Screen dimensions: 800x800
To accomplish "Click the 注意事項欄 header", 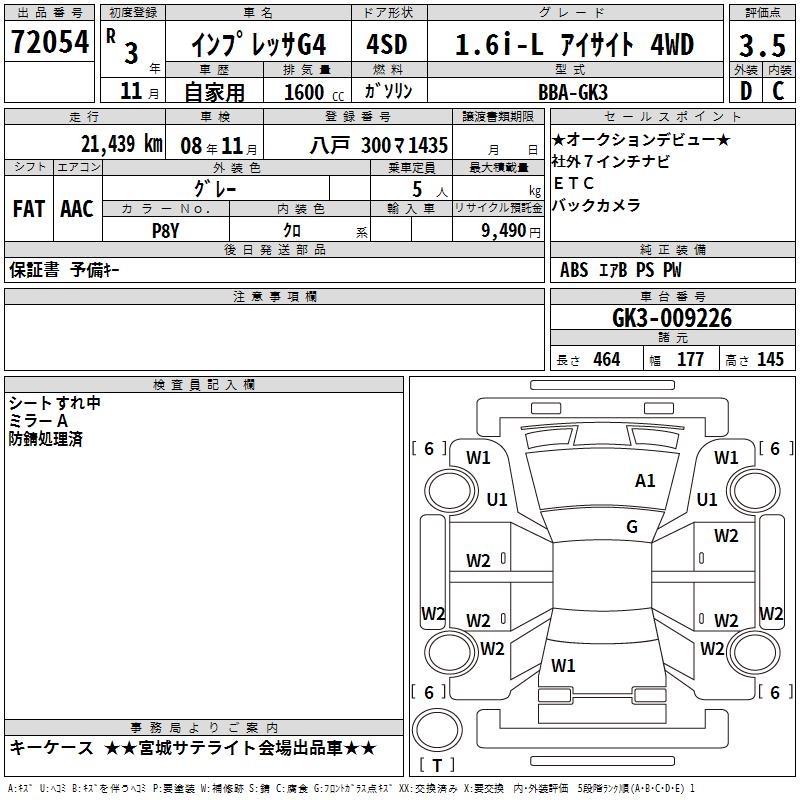I will [274, 296].
